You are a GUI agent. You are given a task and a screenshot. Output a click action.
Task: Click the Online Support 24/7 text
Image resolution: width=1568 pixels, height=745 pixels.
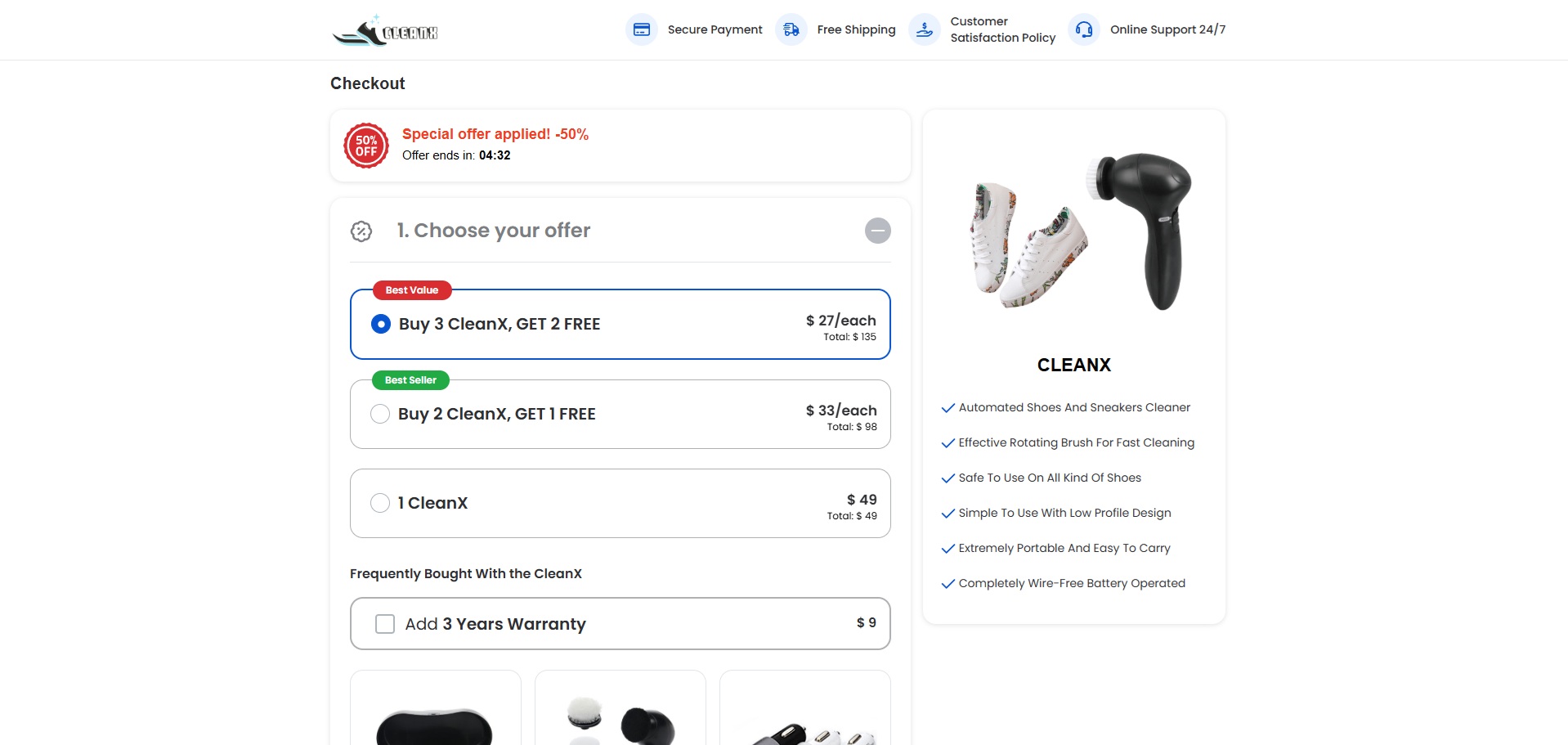[1167, 29]
